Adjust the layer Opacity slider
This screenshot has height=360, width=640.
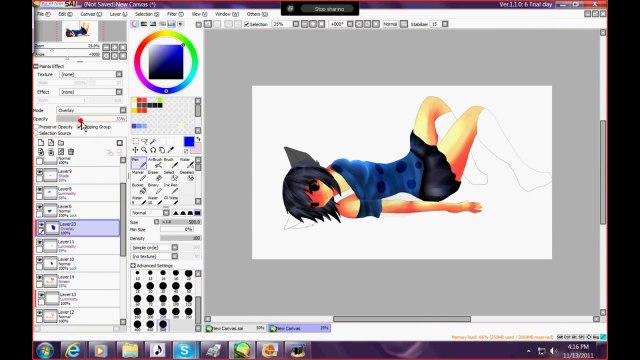pyautogui.click(x=91, y=119)
